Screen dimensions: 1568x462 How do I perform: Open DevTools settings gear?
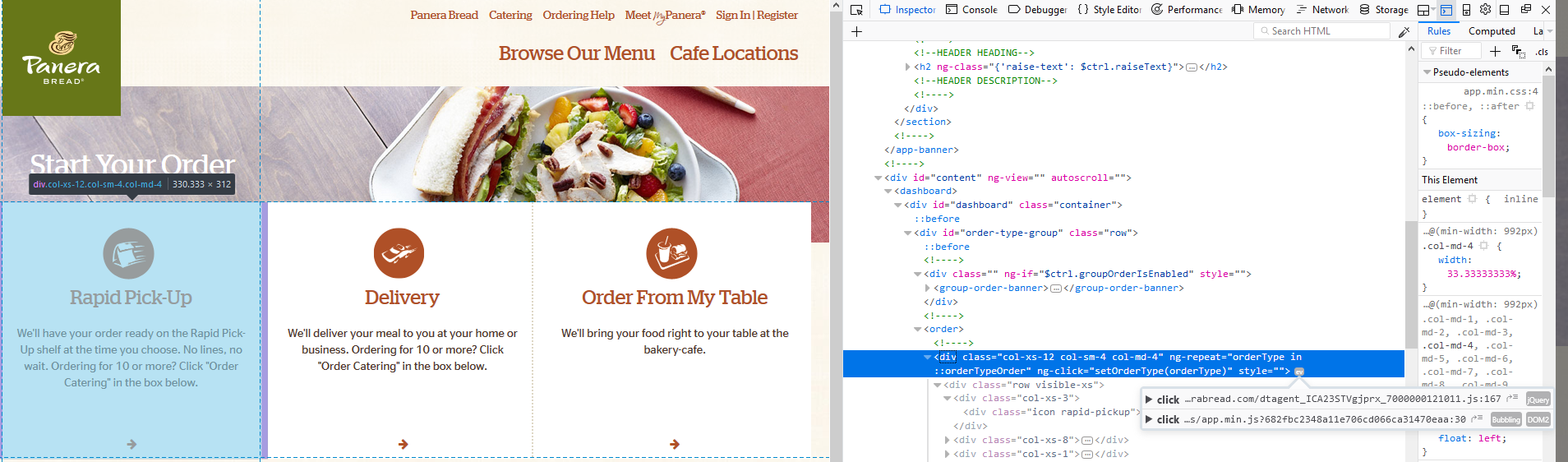click(1485, 10)
